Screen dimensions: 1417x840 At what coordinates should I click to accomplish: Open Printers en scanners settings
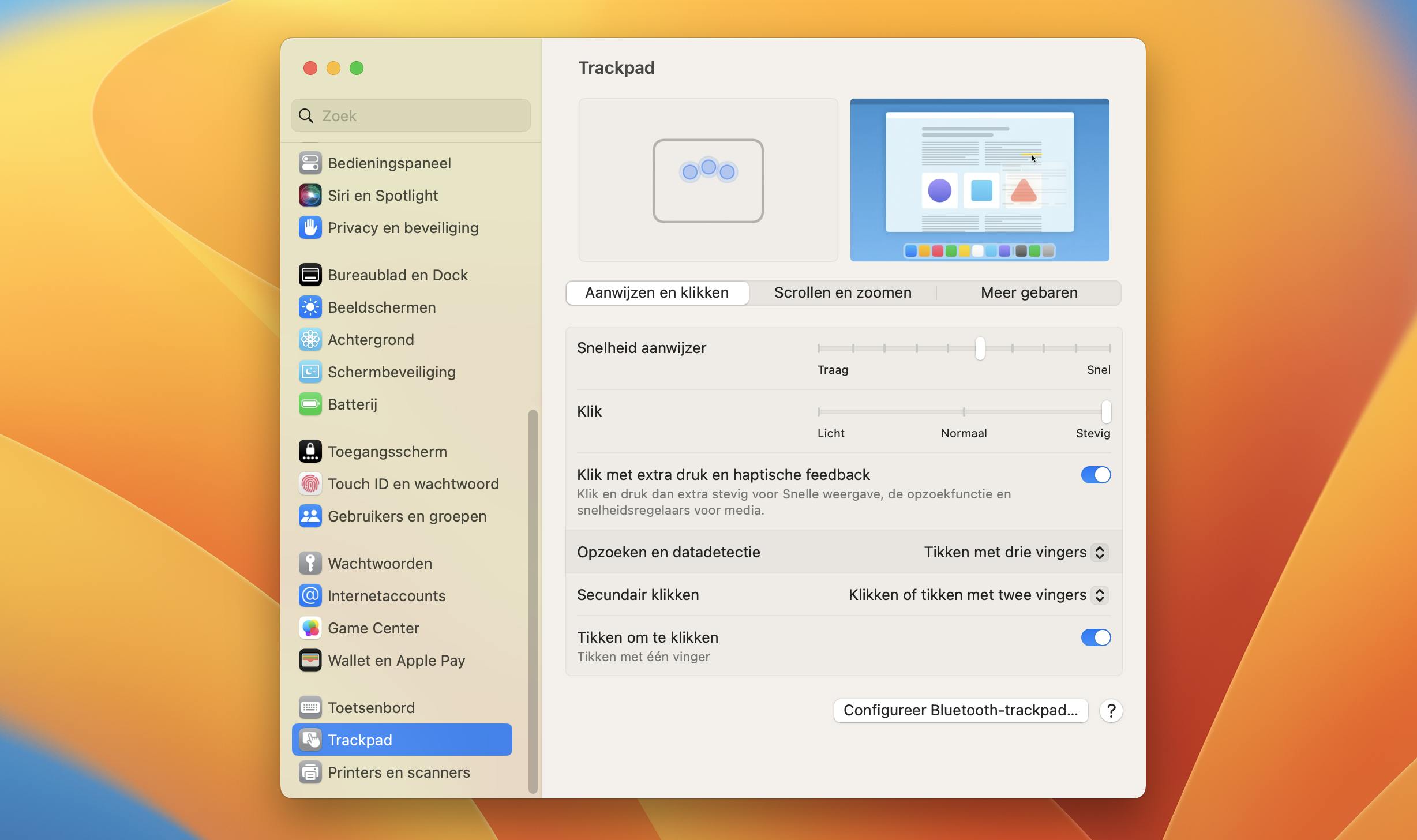399,772
